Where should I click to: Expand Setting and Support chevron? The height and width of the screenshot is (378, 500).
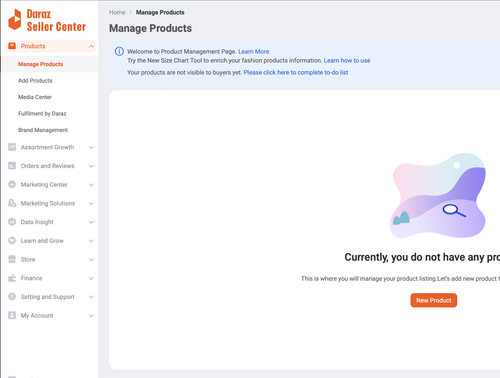[x=91, y=297]
